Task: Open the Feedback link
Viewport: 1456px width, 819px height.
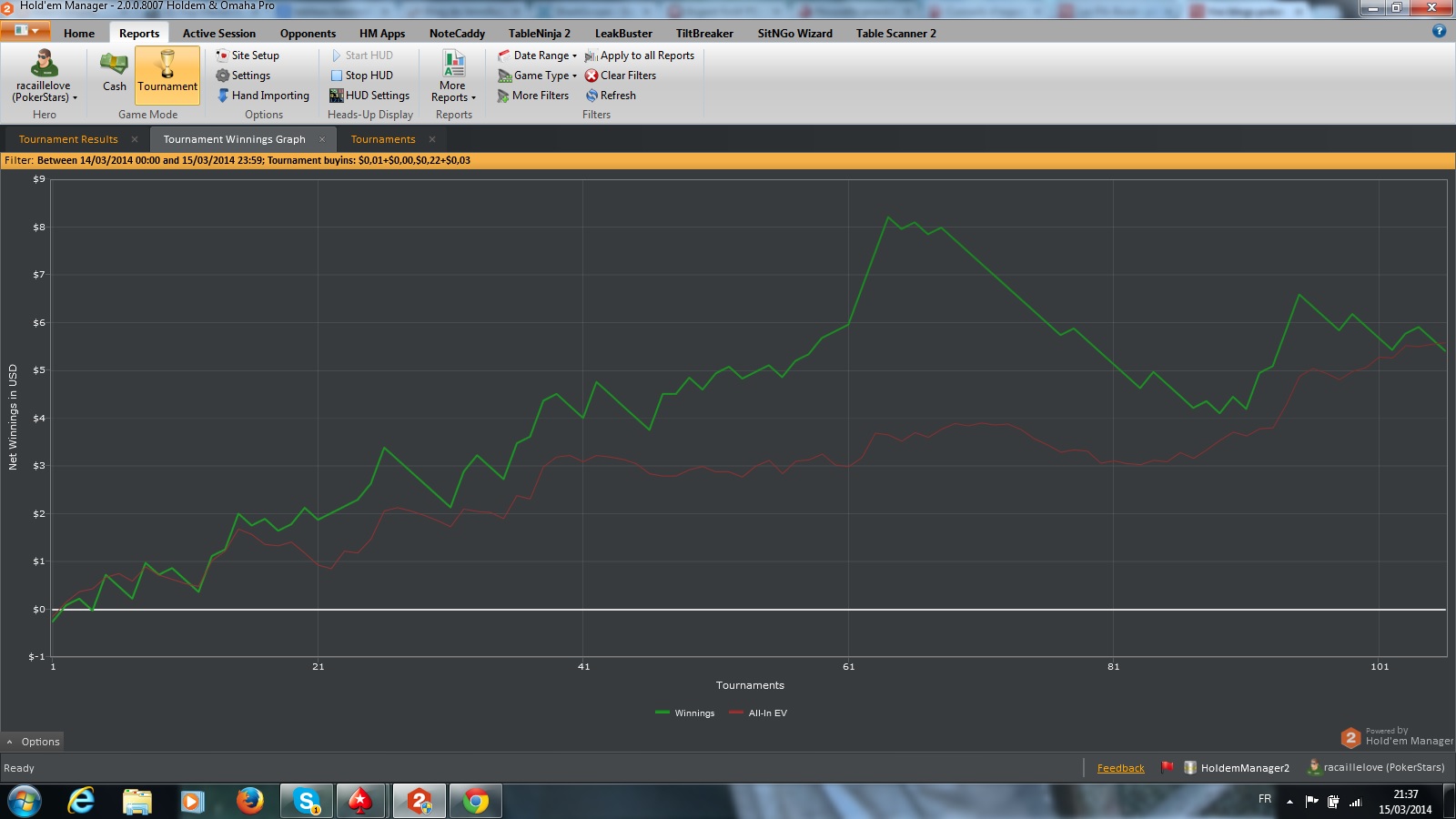Action: tap(1120, 768)
